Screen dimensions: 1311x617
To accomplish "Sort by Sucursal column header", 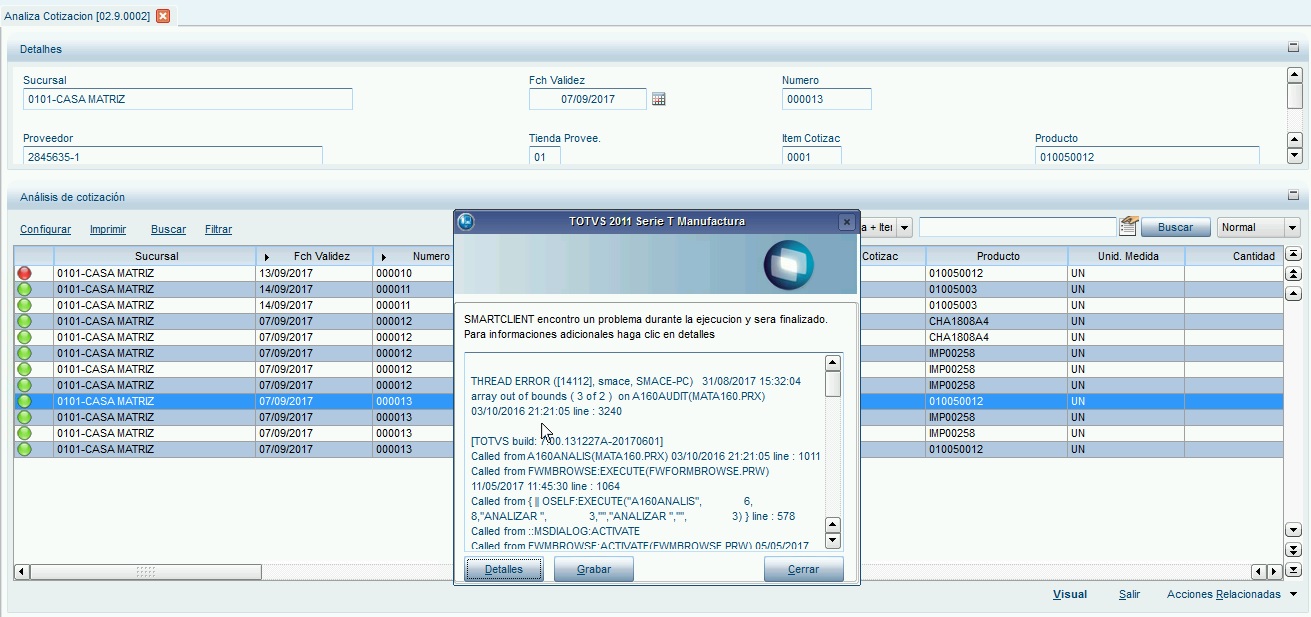I will click(156, 256).
